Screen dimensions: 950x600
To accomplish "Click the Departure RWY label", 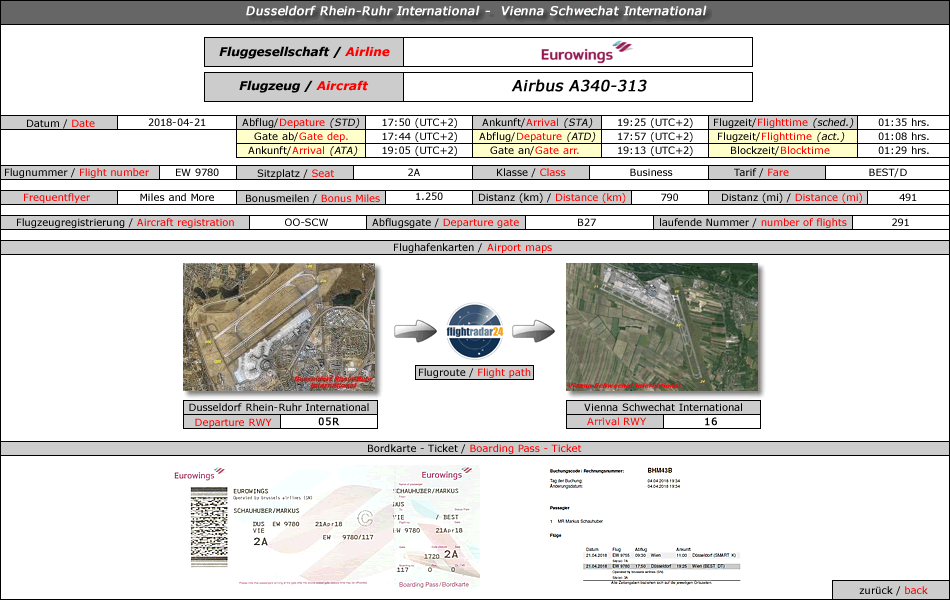I will (x=233, y=422).
